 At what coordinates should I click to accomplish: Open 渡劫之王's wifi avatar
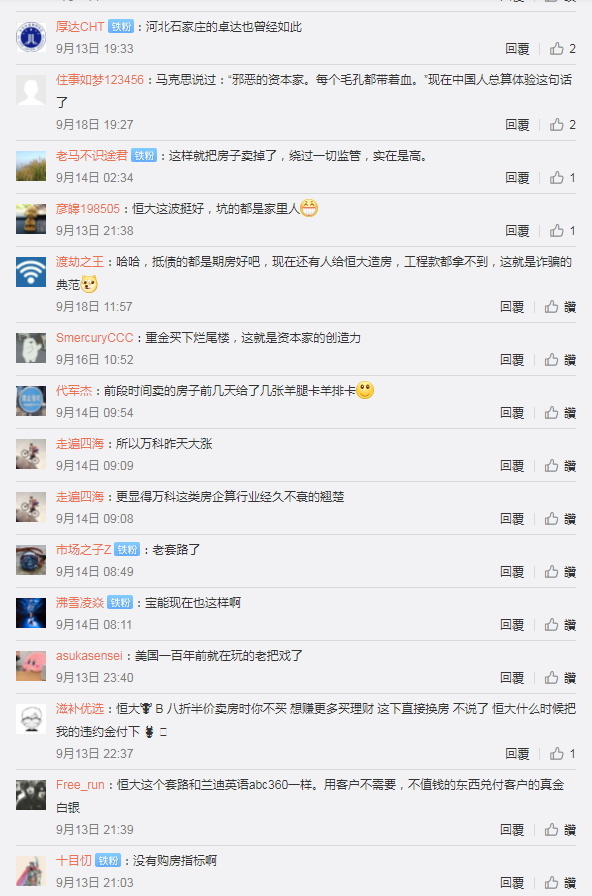31,273
